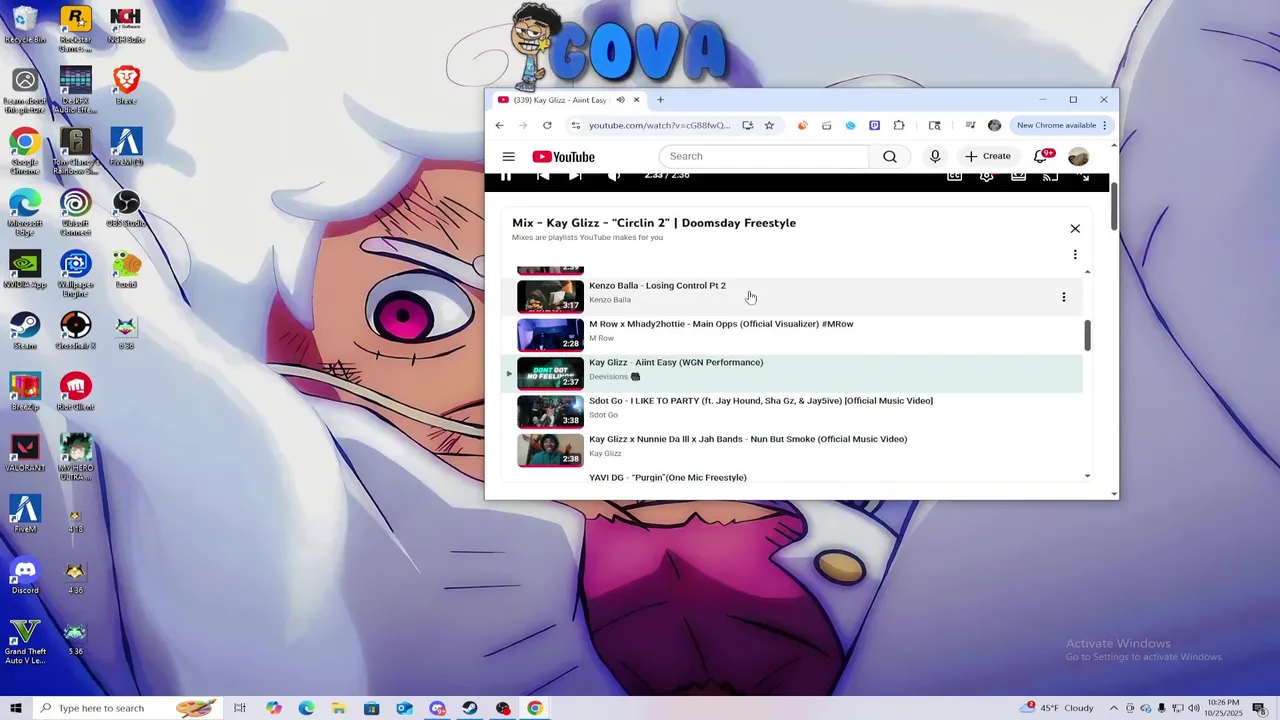Screen dimensions: 1280x720
Task: Select Kay Glizz - Aiint Easy (WGN Performance)
Action: [676, 363]
